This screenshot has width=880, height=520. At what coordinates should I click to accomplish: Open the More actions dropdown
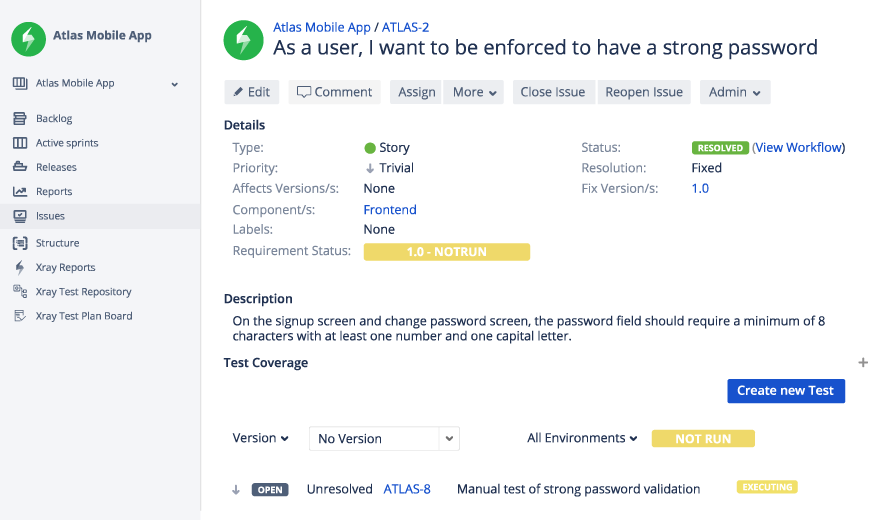[x=475, y=92]
